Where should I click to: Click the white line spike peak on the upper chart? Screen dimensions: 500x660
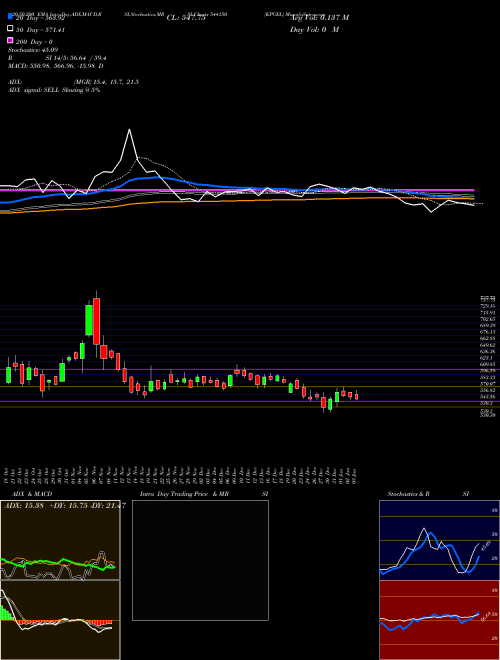click(x=129, y=130)
